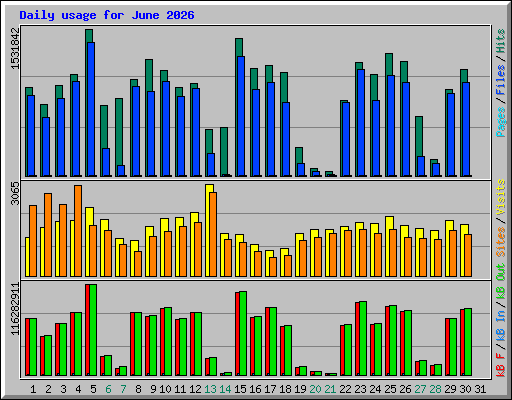Viewport: 512px width, 400px height.
Task: Click the y-axis value 3065
Action: 15,193
